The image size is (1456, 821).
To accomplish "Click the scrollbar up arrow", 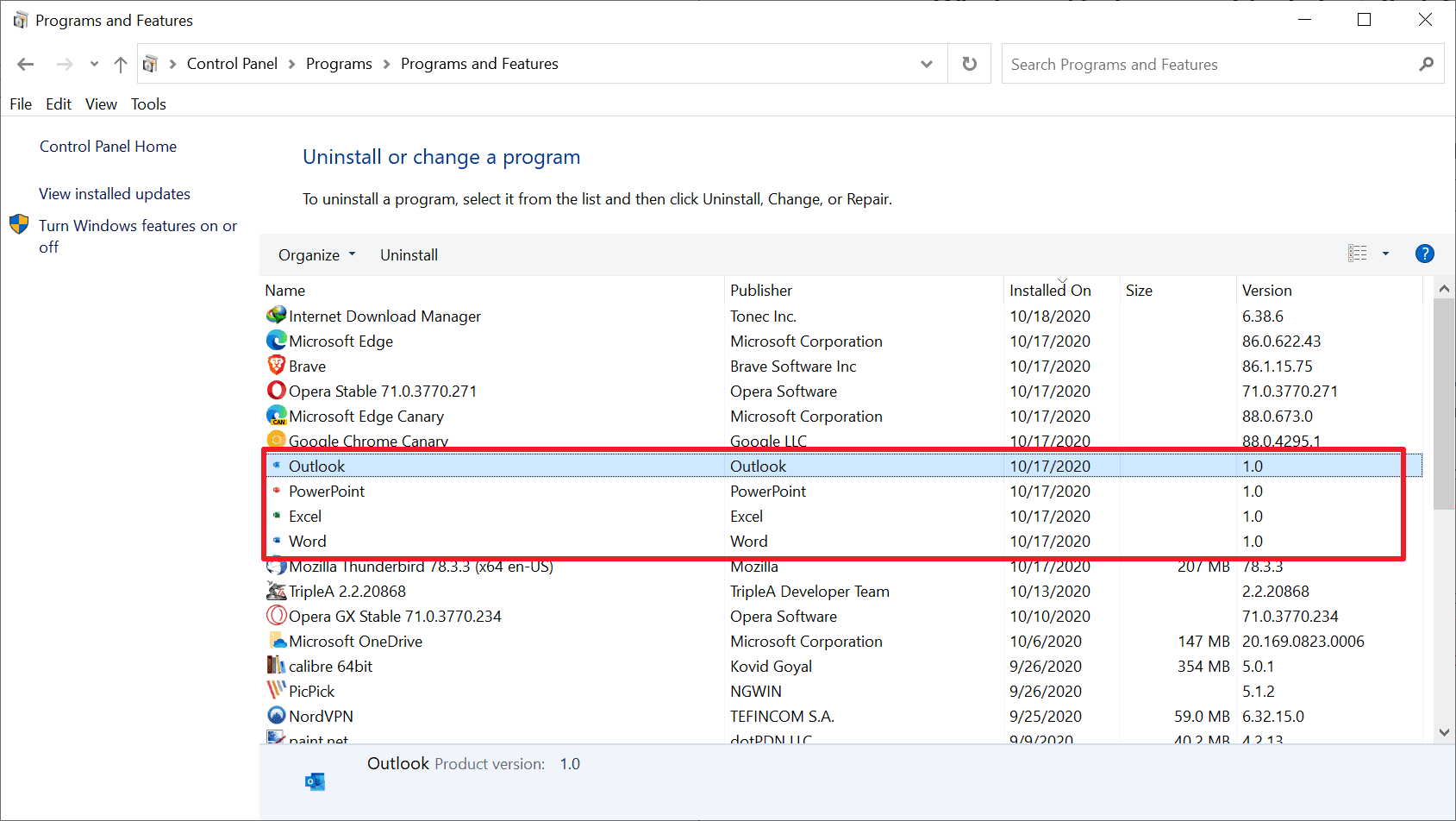I will click(x=1444, y=289).
